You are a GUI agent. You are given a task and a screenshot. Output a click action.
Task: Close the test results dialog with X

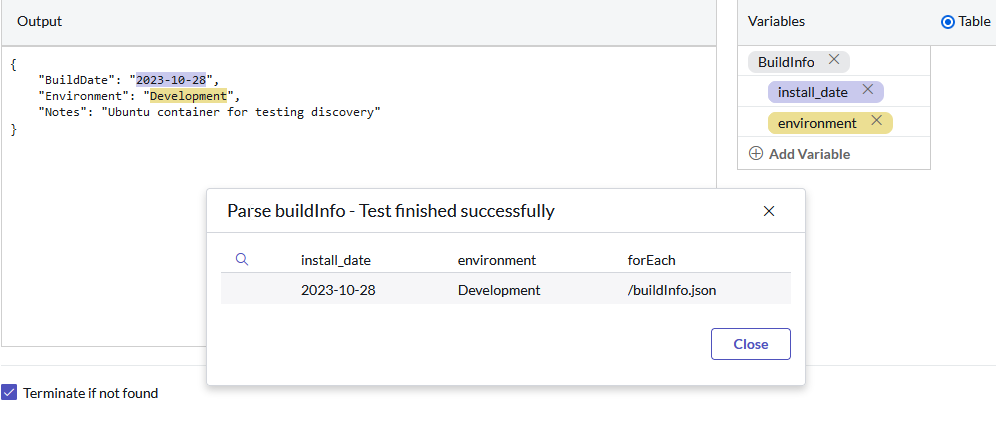769,211
